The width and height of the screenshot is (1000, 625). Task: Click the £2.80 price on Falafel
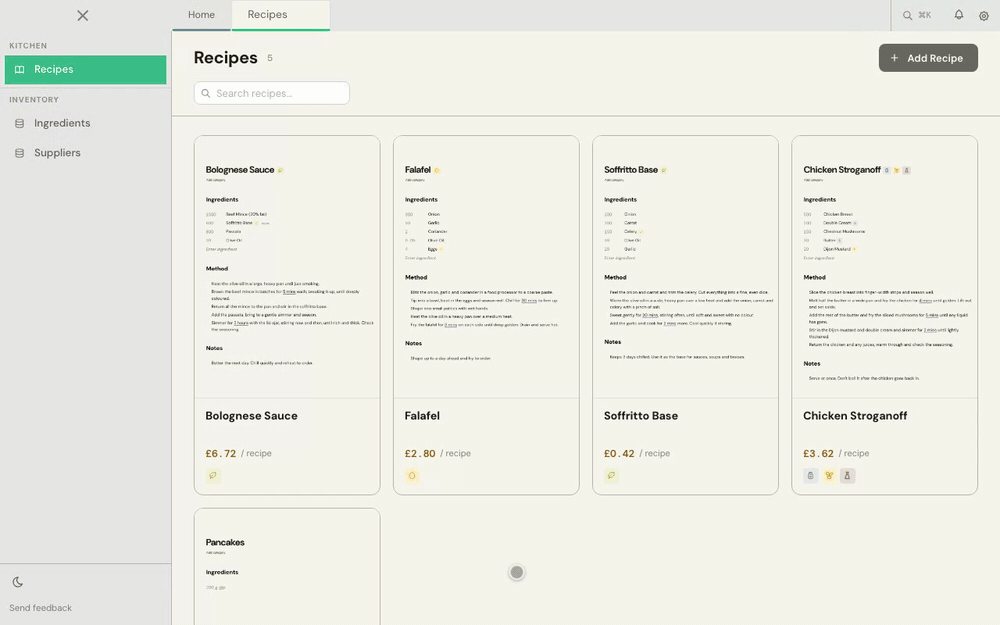coord(420,453)
